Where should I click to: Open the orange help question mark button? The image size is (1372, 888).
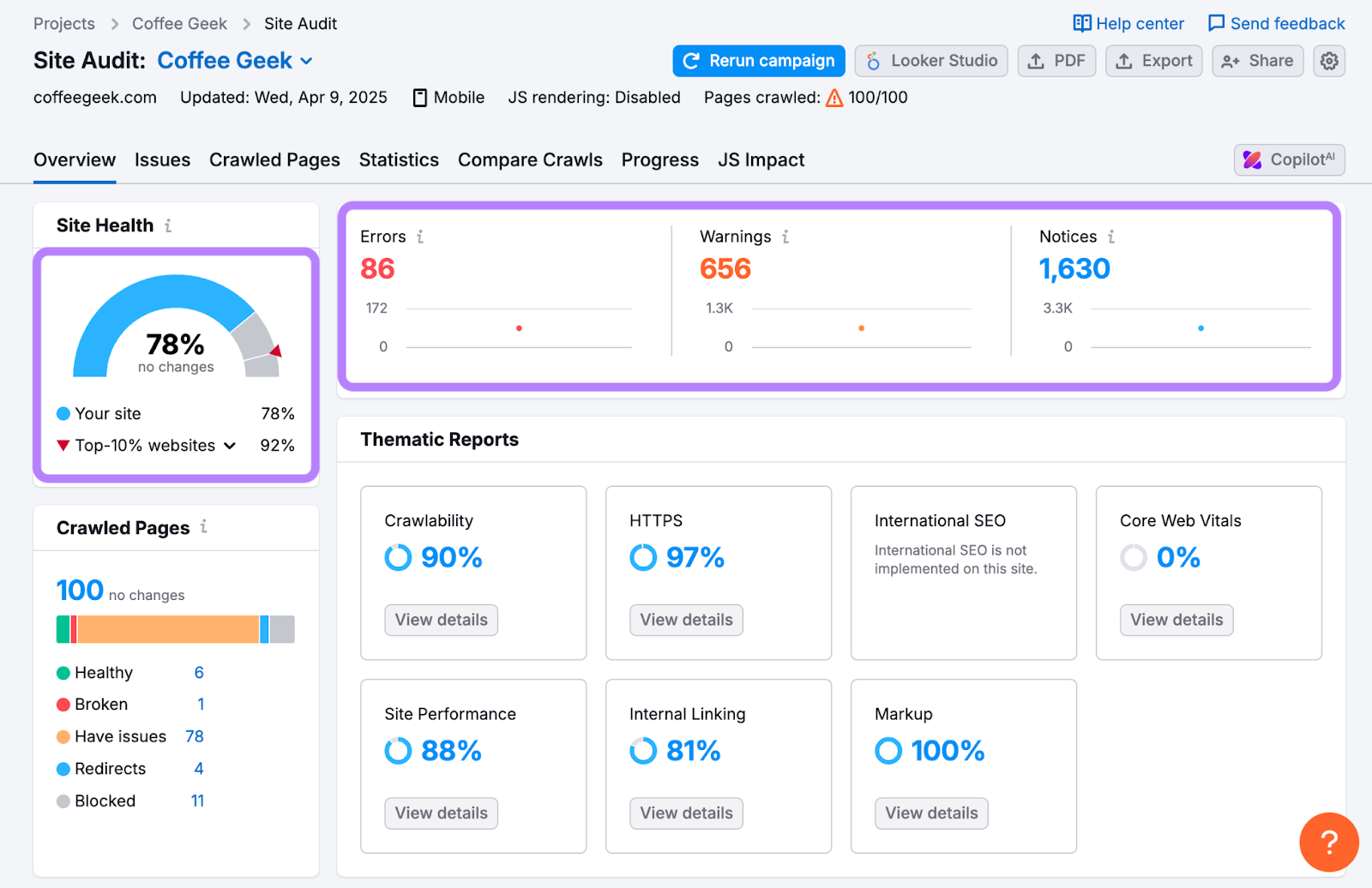pyautogui.click(x=1328, y=842)
